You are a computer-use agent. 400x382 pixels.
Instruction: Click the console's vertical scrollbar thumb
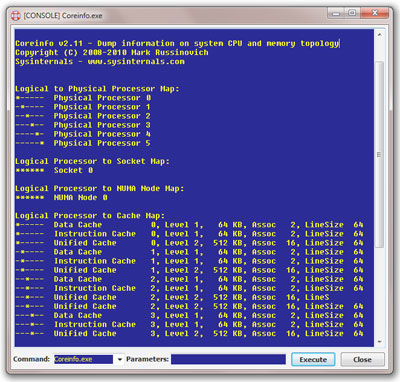[x=379, y=154]
